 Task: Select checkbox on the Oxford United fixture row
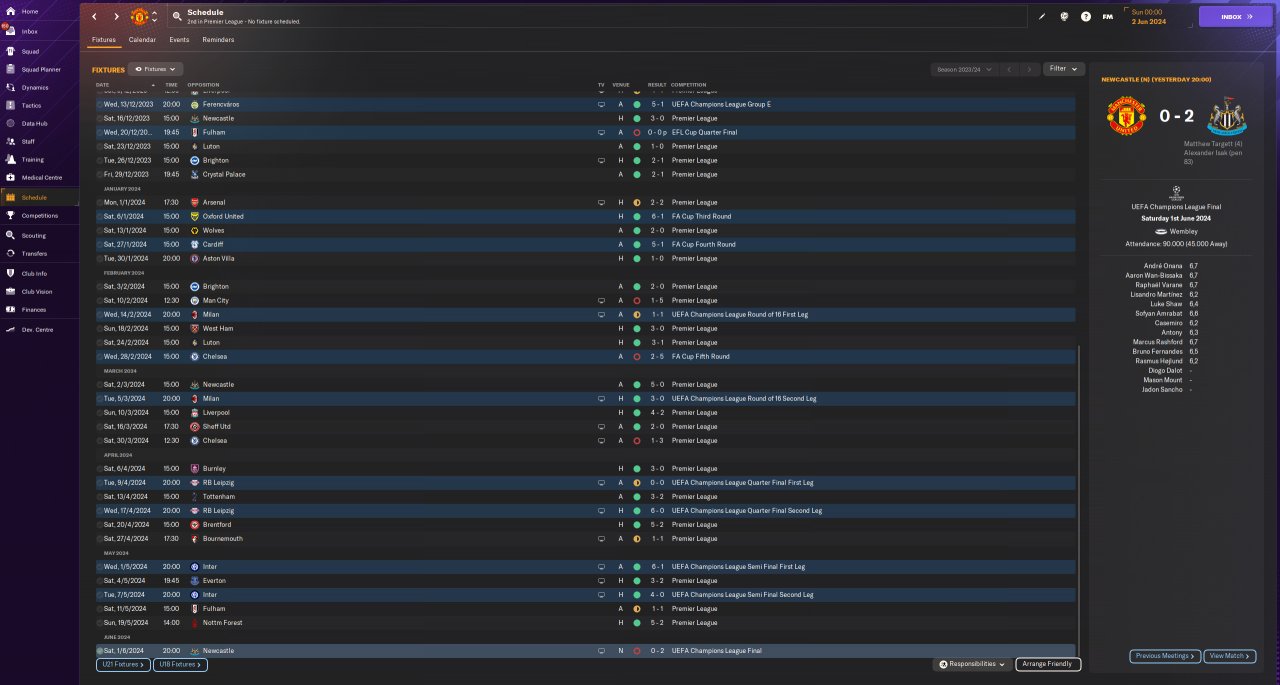100,216
